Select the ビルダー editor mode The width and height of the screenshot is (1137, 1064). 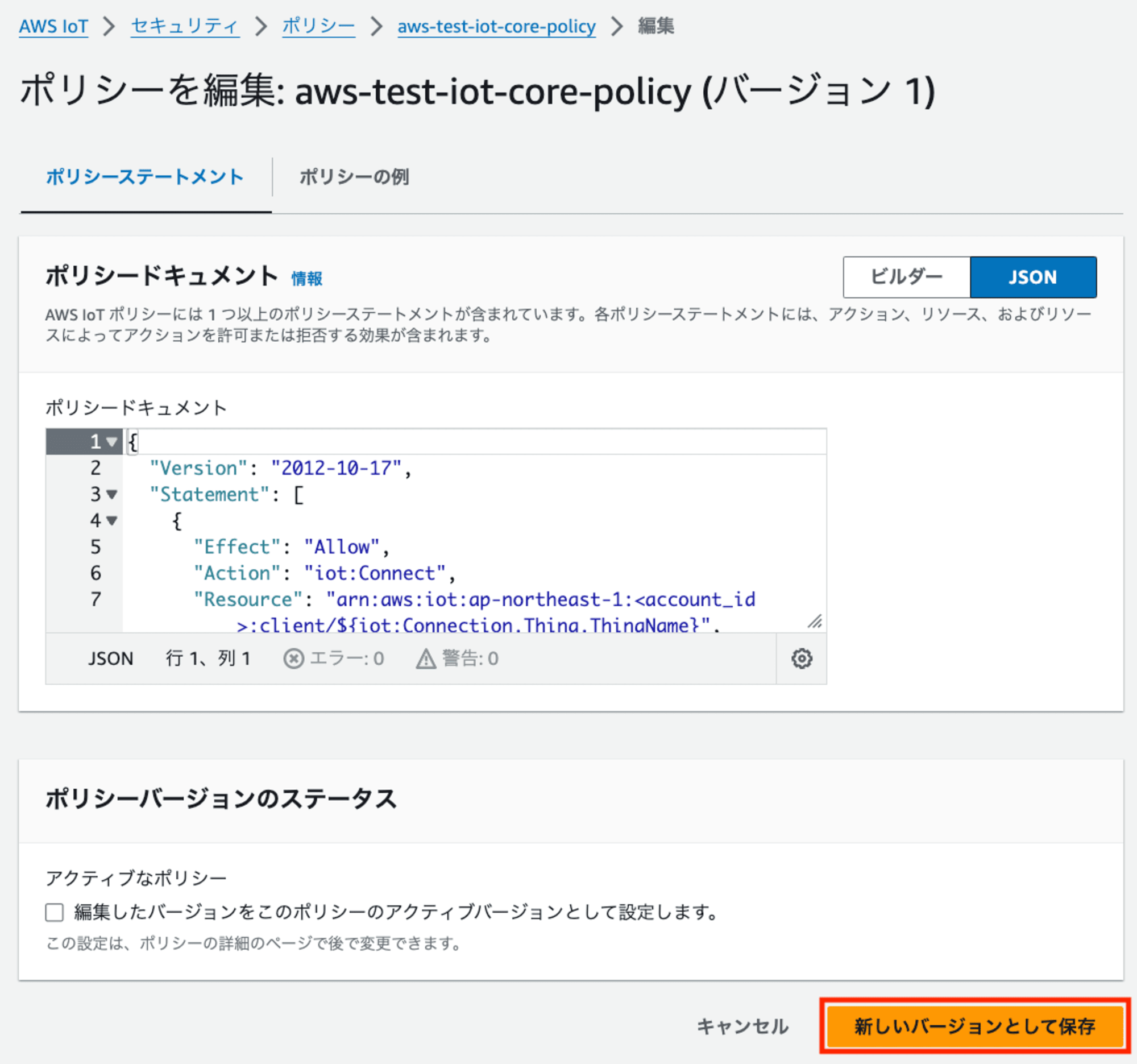tap(907, 277)
